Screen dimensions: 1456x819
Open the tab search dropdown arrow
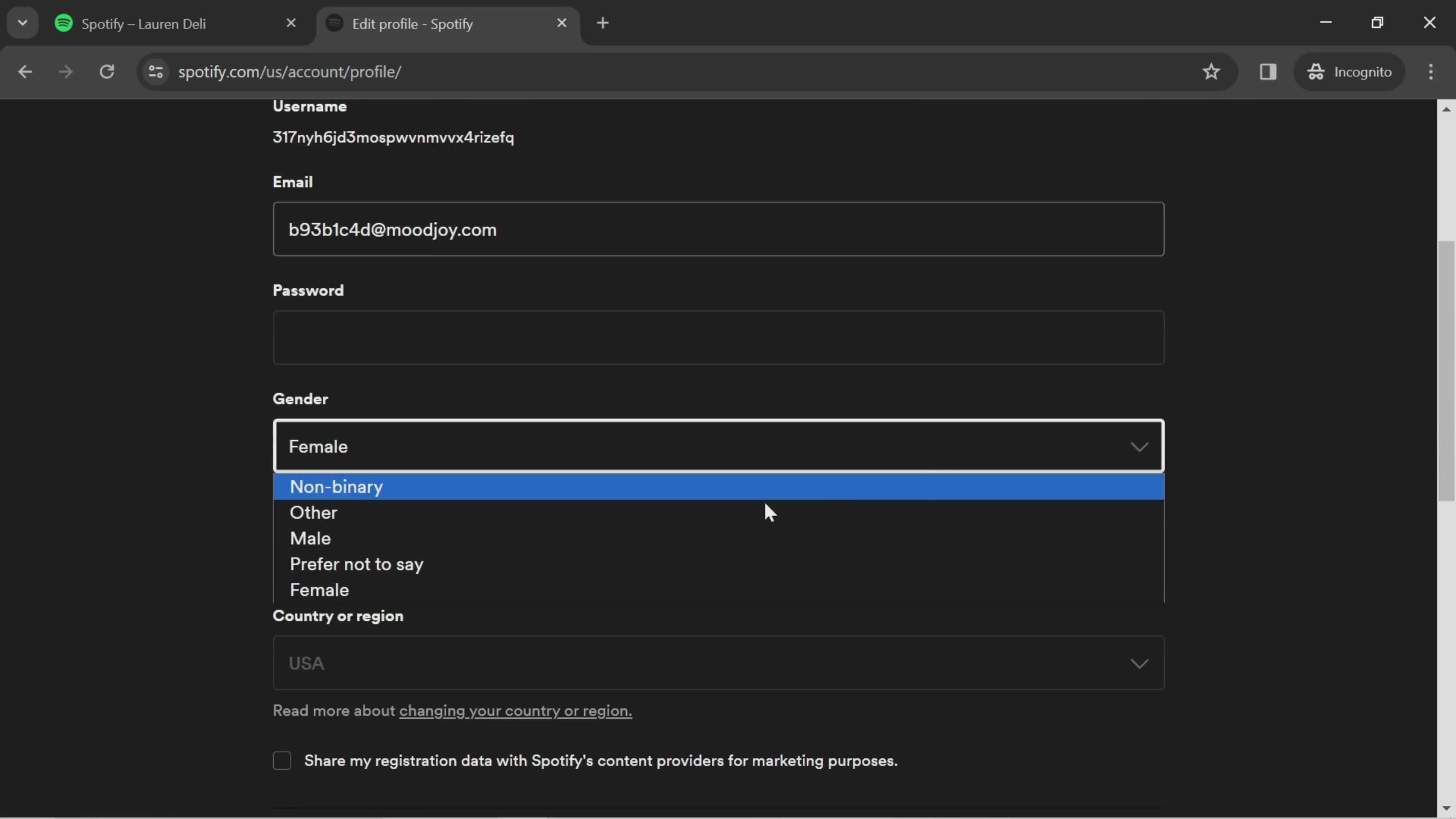tap(23, 23)
